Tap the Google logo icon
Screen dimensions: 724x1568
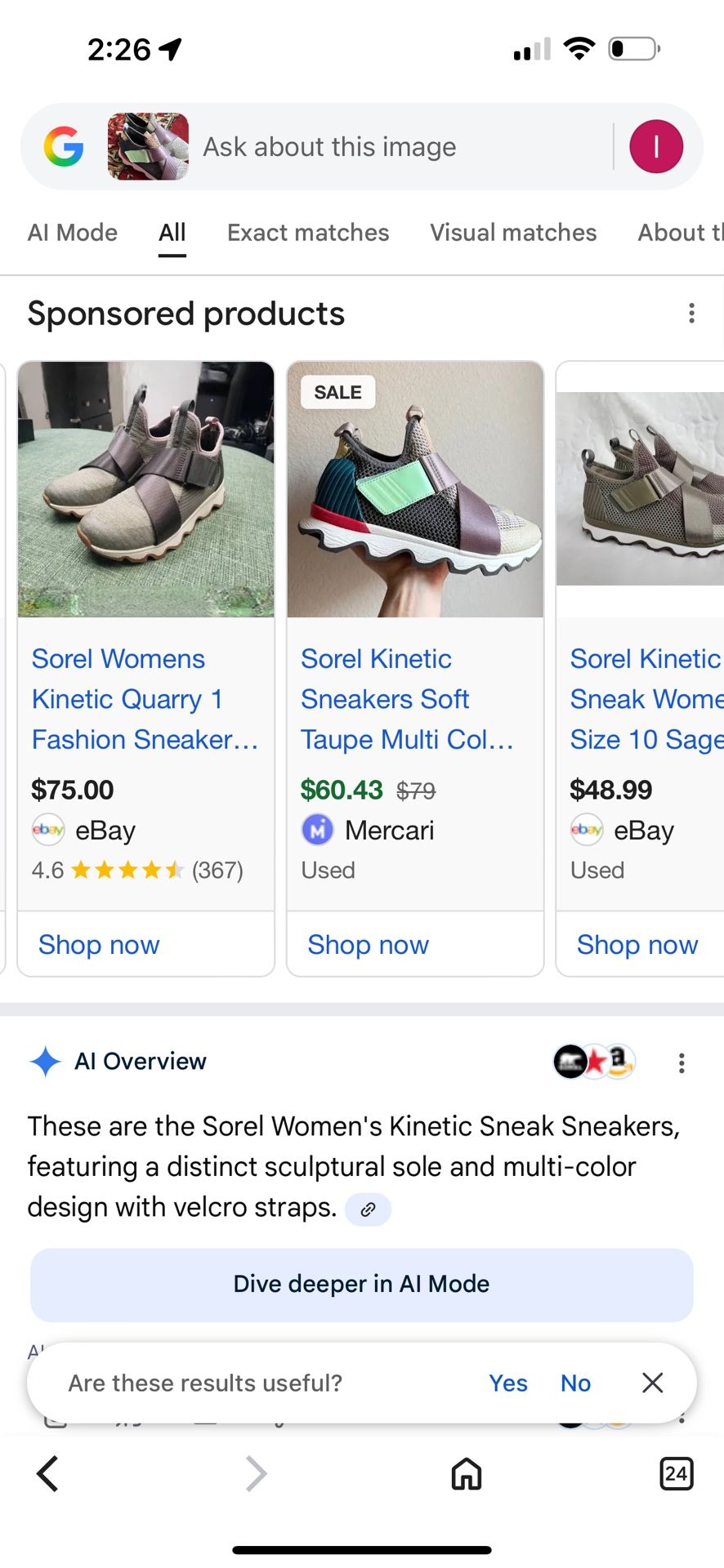64,147
